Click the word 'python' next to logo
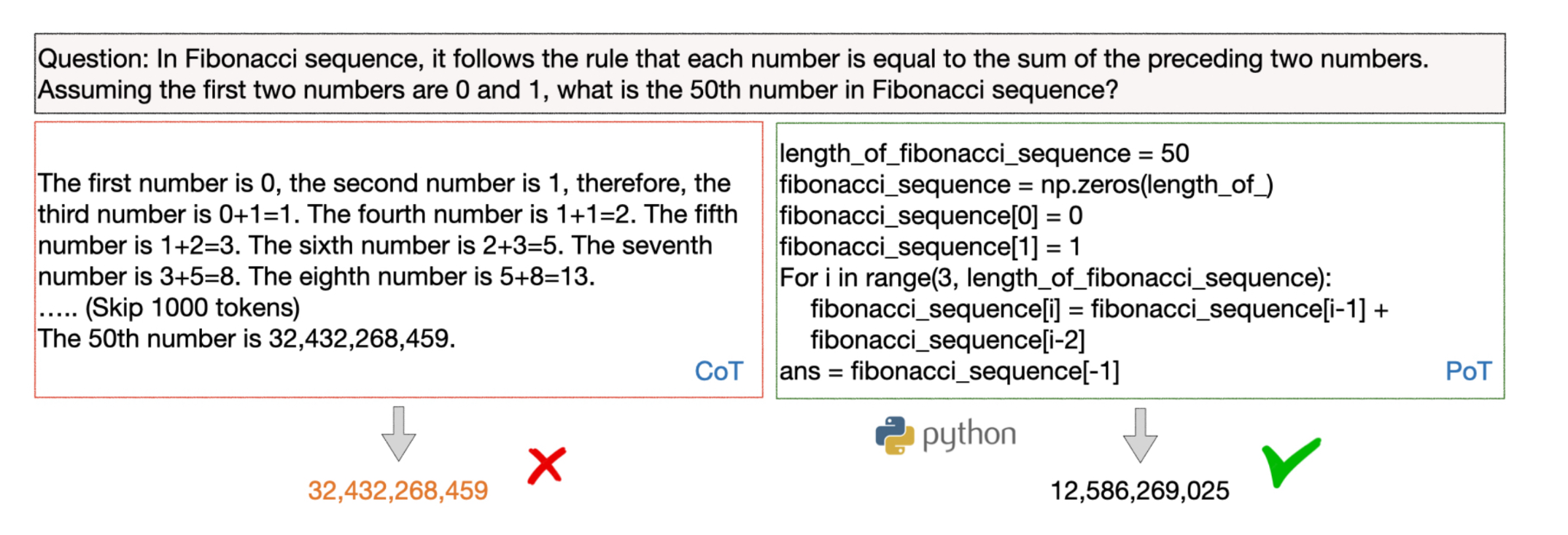 [969, 435]
